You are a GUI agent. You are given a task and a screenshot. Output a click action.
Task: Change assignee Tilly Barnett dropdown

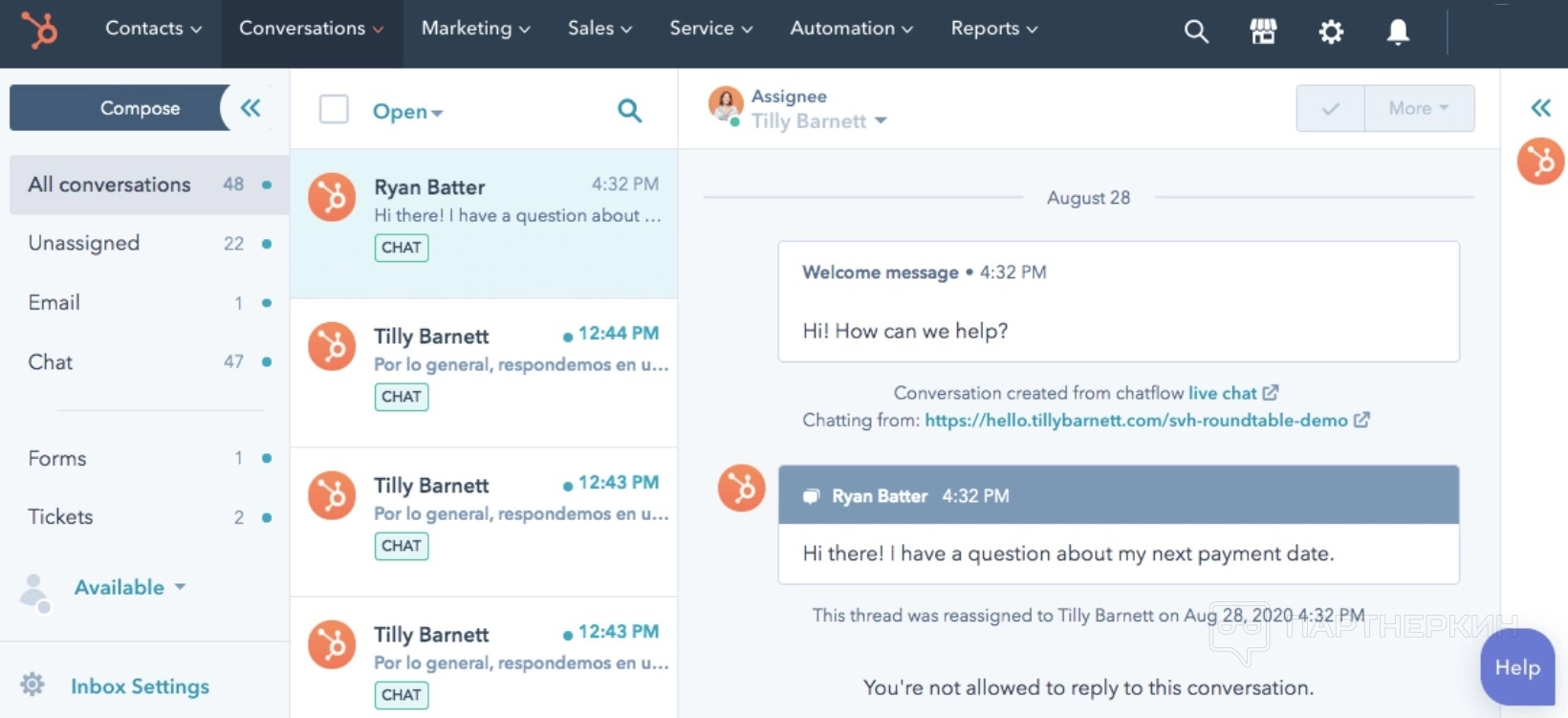point(819,121)
